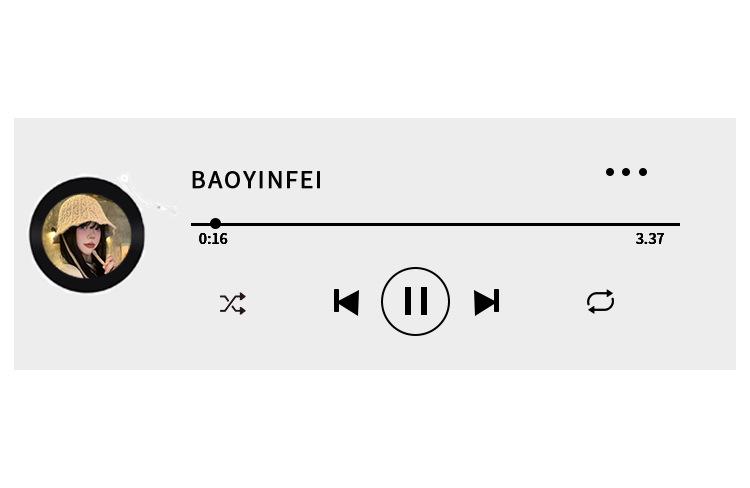Click the sparkle decoration beside the vinyl

point(148,196)
